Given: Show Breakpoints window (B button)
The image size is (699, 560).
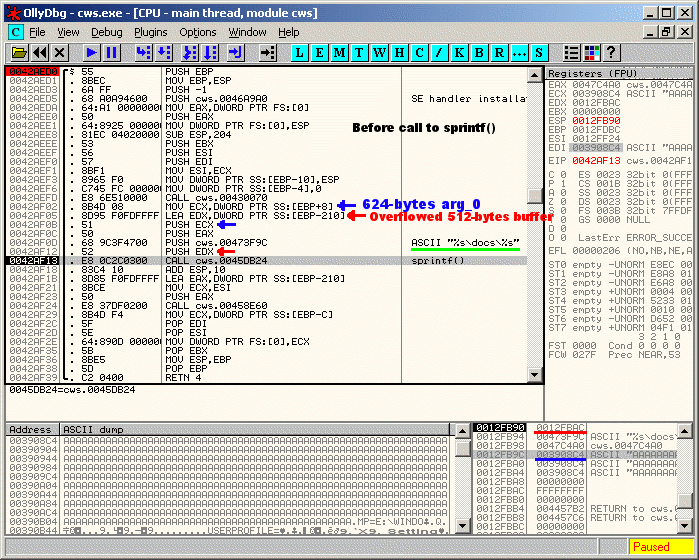Looking at the screenshot, I should tap(479, 53).
